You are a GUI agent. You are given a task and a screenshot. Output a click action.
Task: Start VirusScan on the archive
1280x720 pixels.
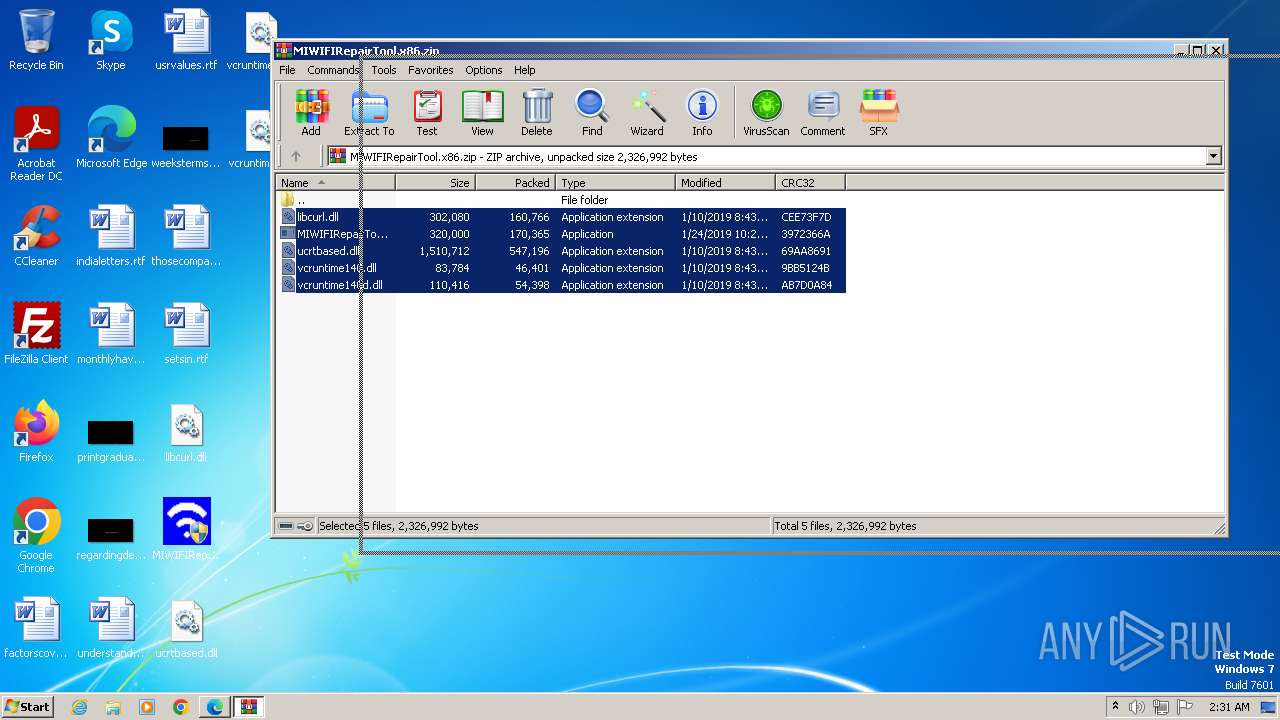[x=766, y=112]
